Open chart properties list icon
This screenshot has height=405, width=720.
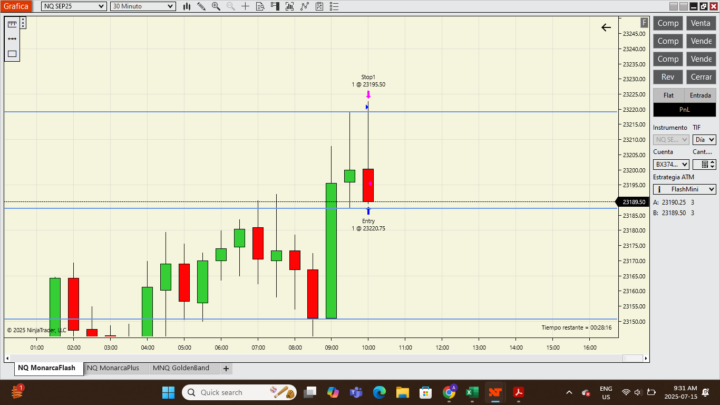334,6
